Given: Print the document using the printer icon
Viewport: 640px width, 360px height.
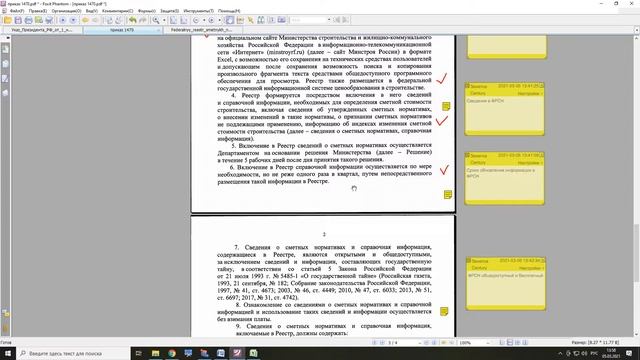Looking at the screenshot, I should 28,20.
